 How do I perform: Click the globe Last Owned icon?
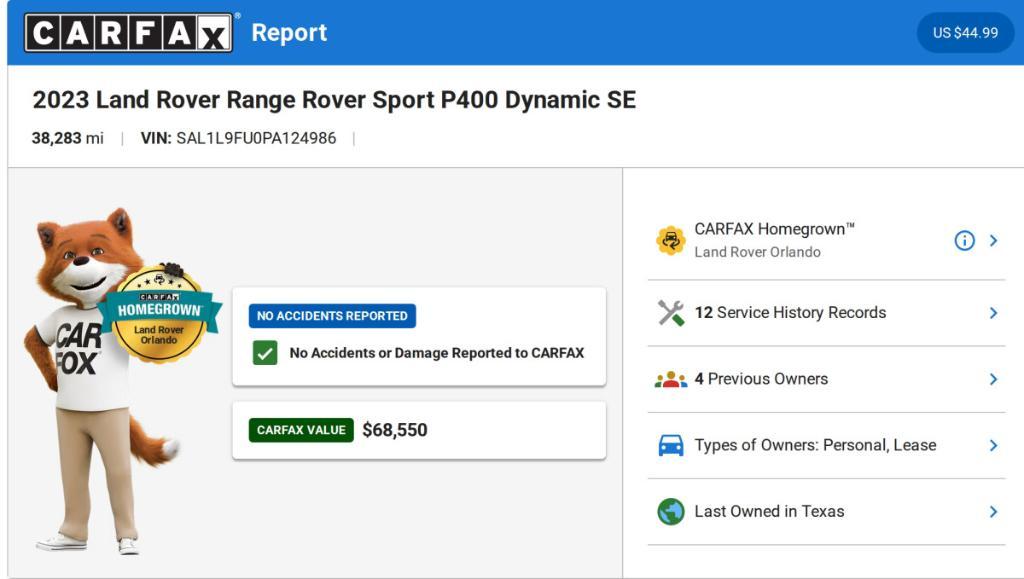(x=671, y=512)
